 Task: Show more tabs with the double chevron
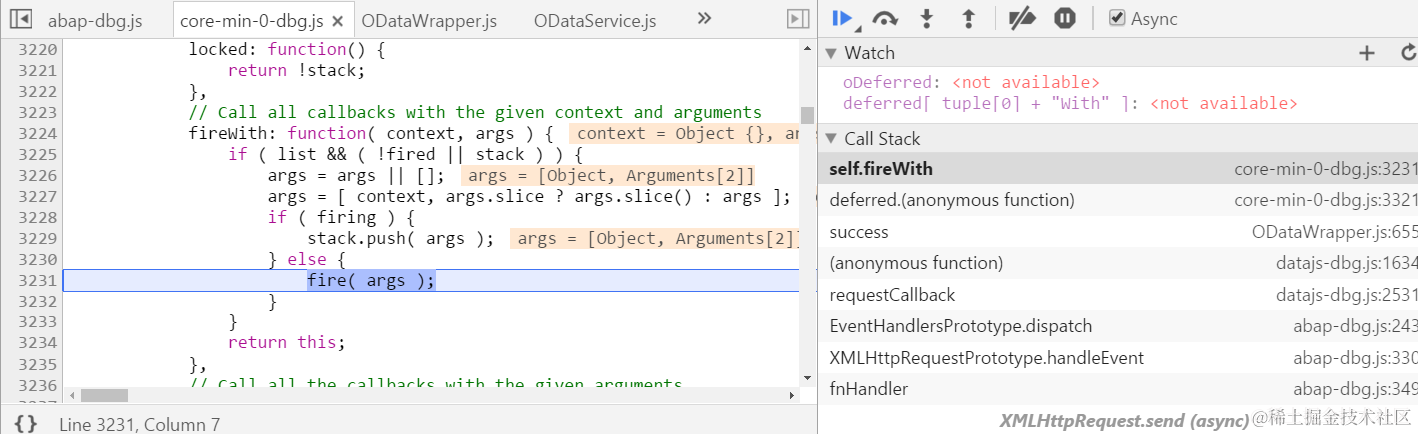[x=704, y=18]
